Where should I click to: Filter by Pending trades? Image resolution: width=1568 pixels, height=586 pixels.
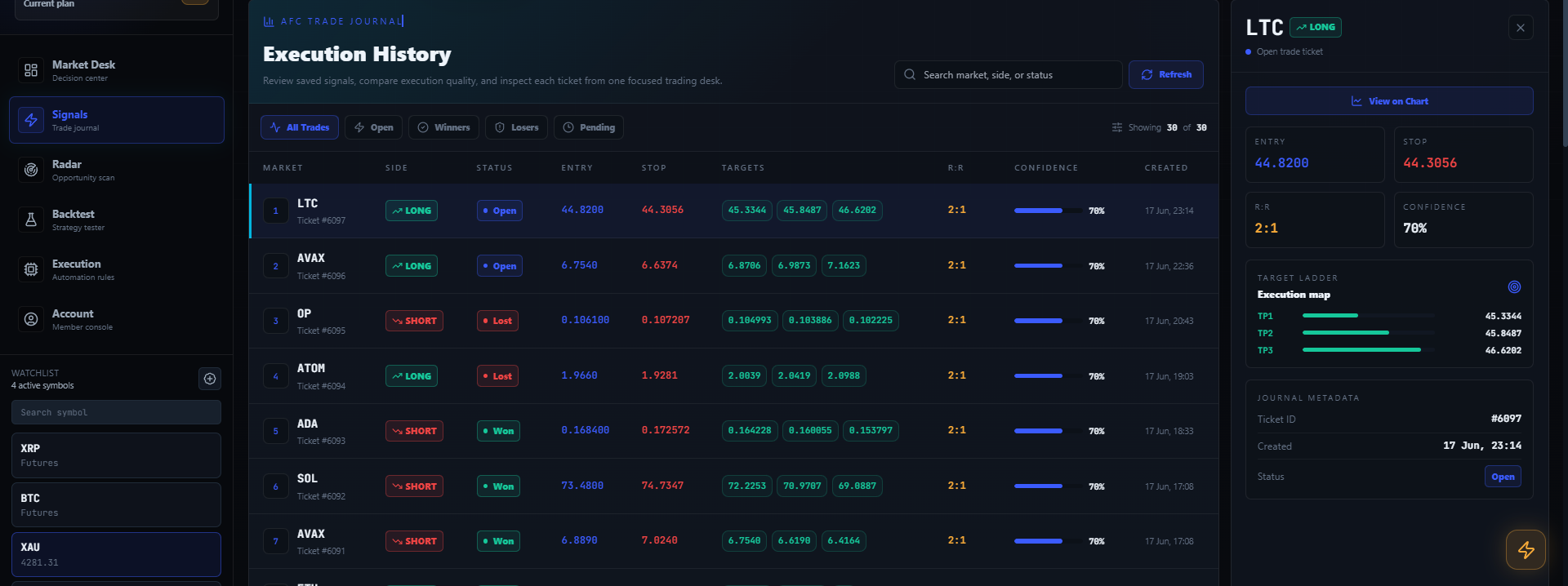point(589,127)
